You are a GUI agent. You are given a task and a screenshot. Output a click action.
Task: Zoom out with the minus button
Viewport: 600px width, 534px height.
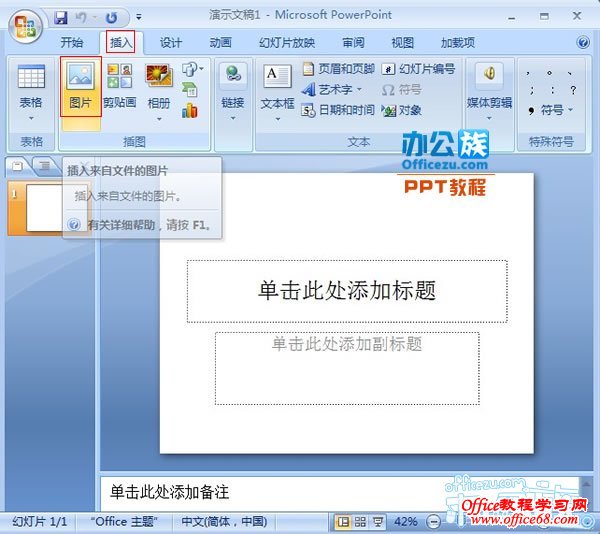pyautogui.click(x=434, y=522)
